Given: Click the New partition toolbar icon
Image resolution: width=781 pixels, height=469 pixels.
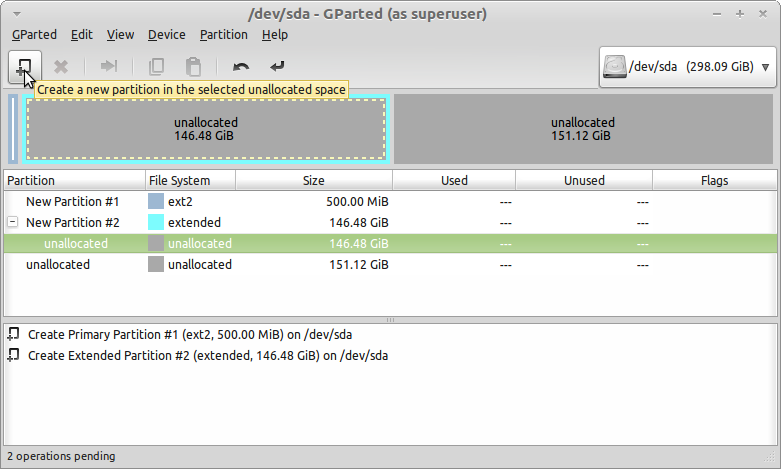Looking at the screenshot, I should click(24, 67).
